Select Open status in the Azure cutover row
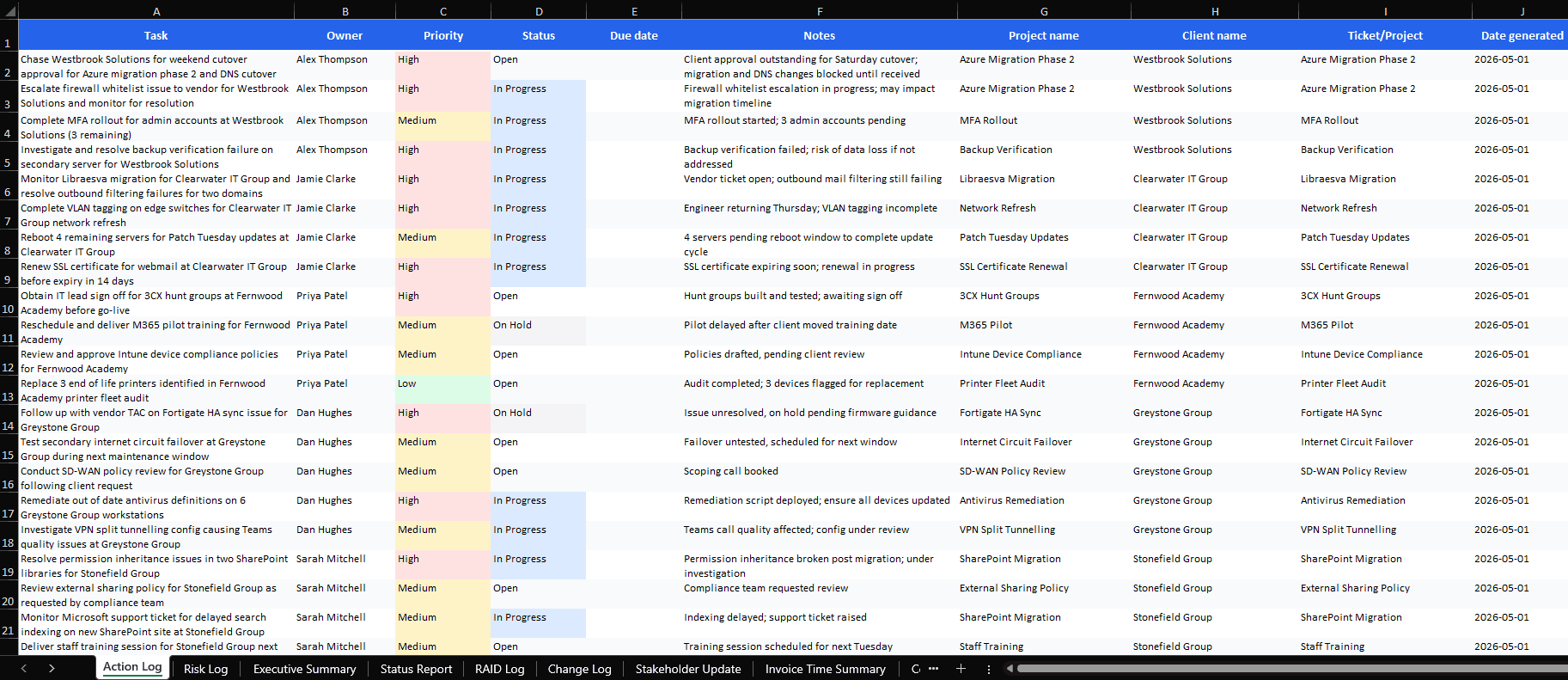1568x680 pixels. pyautogui.click(x=539, y=66)
